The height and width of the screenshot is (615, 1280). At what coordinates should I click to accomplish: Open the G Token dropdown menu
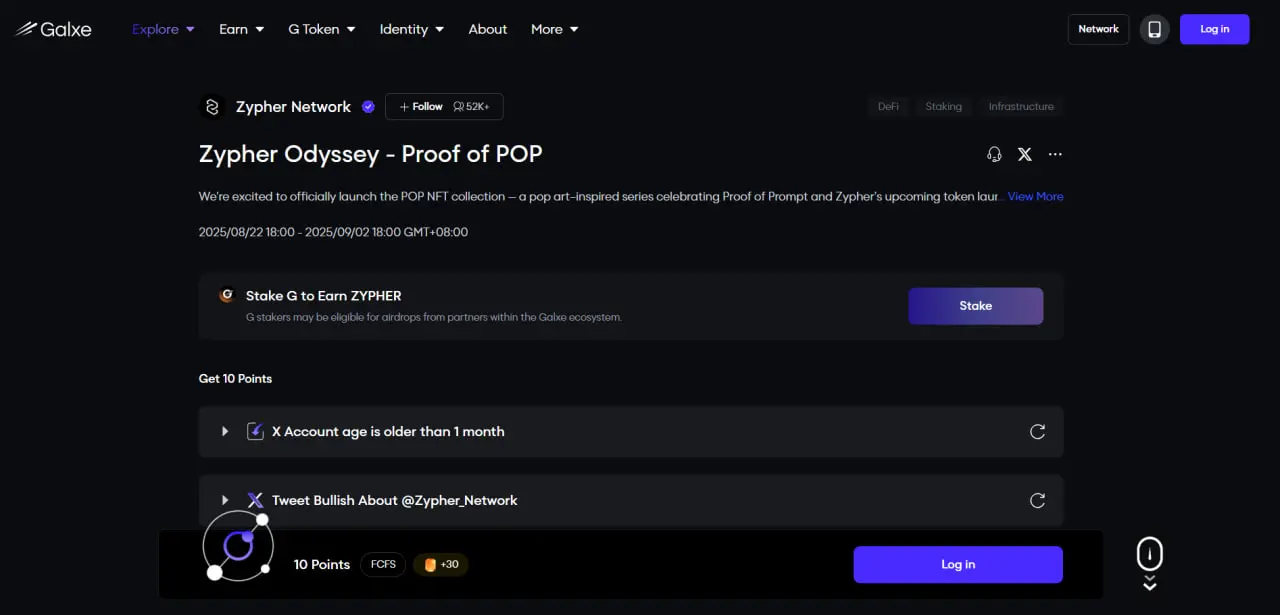[x=321, y=29]
